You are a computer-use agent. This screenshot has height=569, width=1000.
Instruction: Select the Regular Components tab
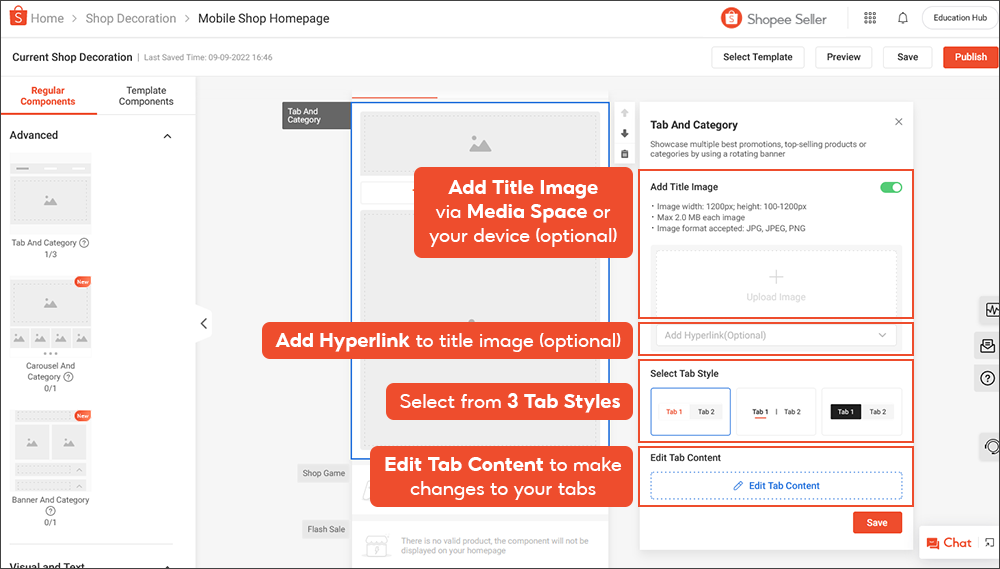pyautogui.click(x=48, y=96)
